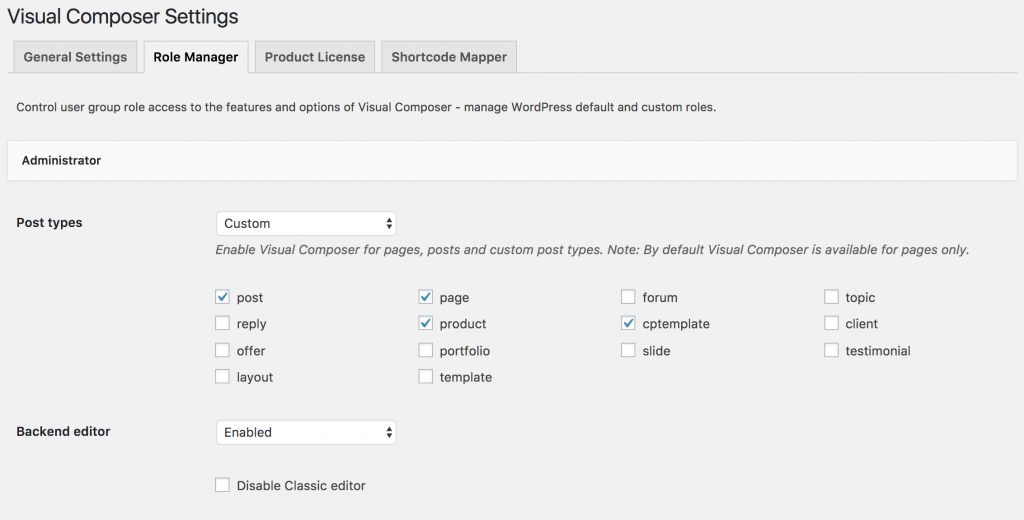Click the Control user group role description
The width and height of the screenshot is (1024, 520).
coord(366,107)
